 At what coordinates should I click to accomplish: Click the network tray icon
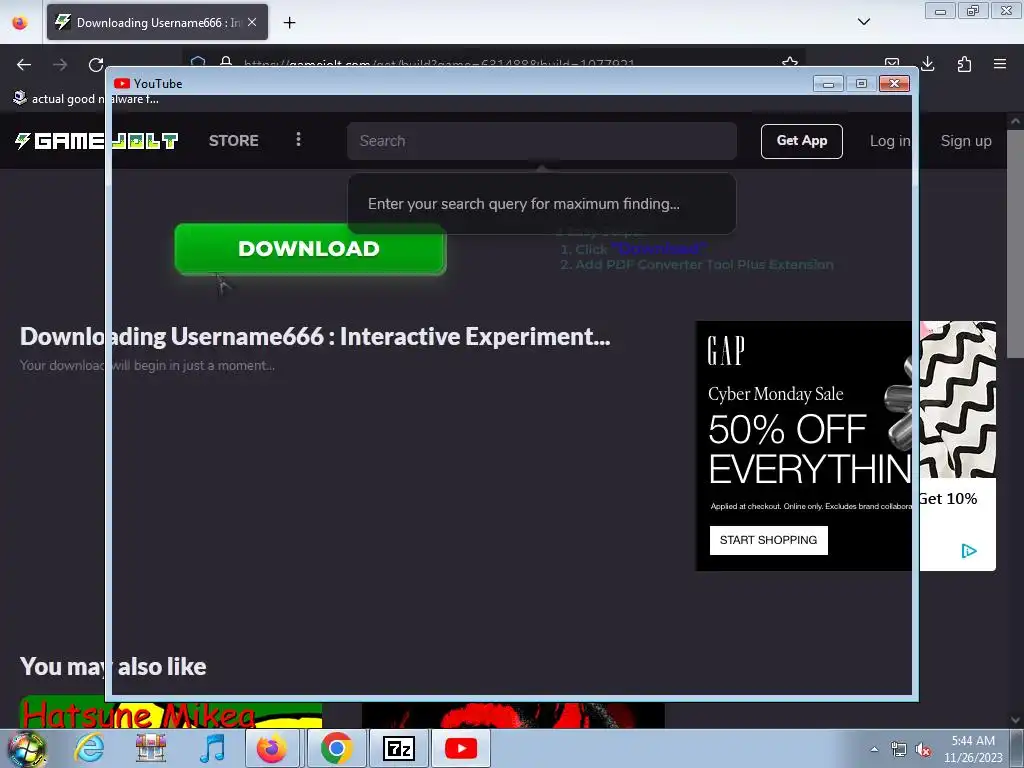[x=899, y=750]
